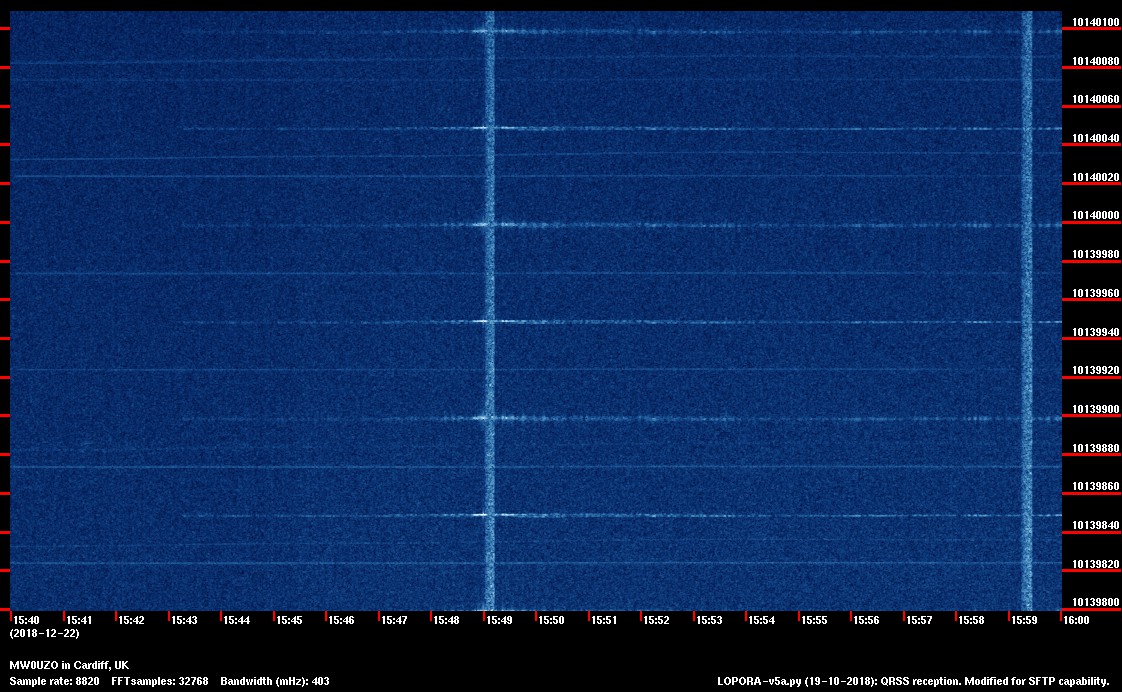The image size is (1122, 692).
Task: Click the date text (2018-12-22)
Action: 44,634
